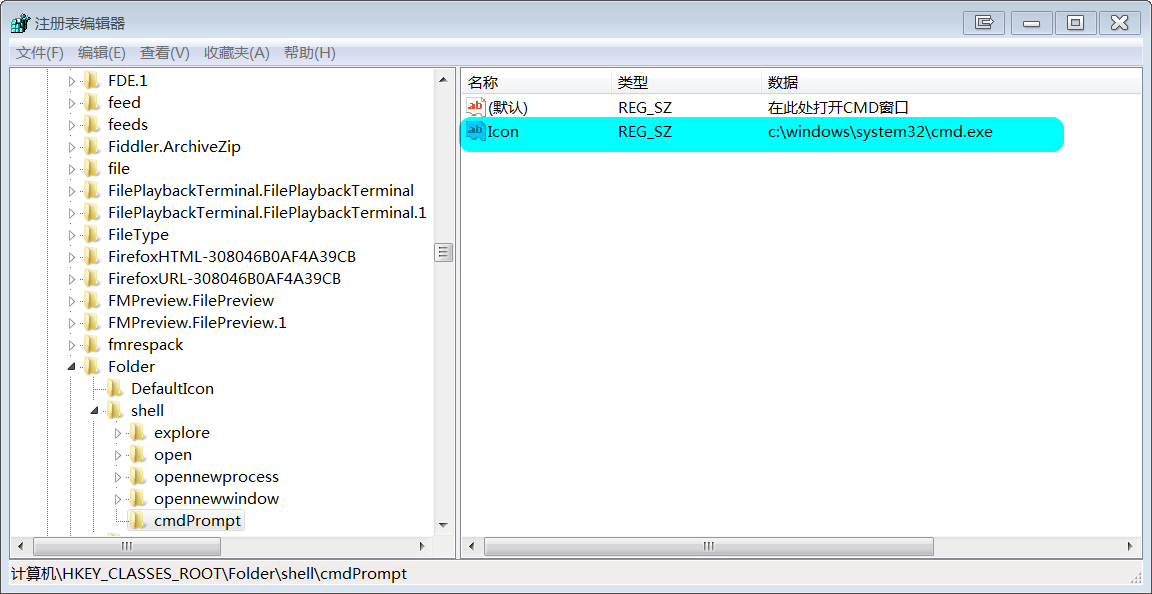Click the DefaultIcon folder icon

pos(115,388)
